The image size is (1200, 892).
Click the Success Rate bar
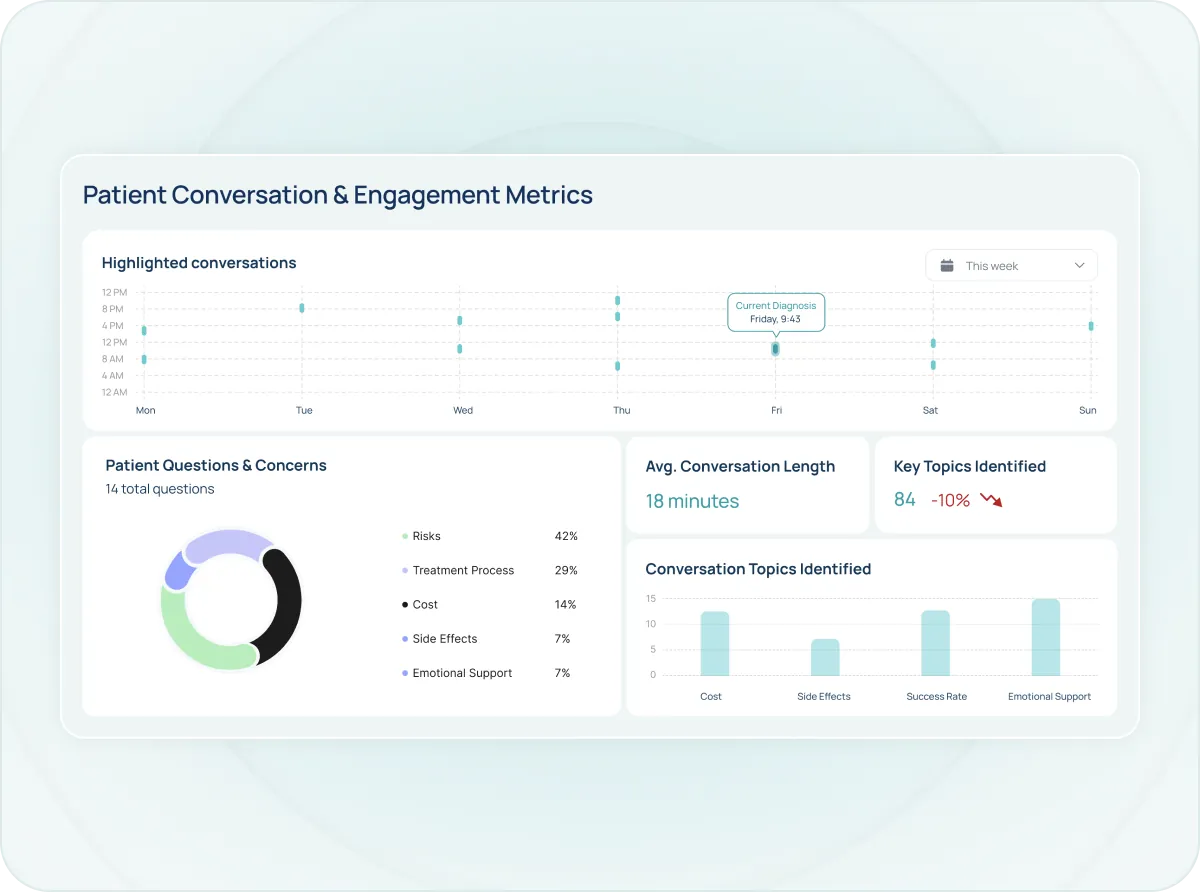click(x=936, y=642)
